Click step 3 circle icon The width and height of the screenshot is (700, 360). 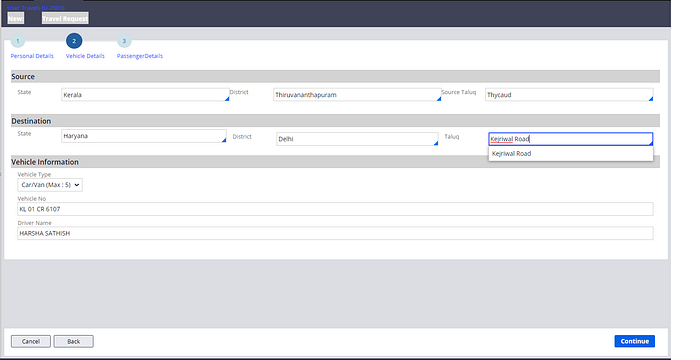coord(124,41)
